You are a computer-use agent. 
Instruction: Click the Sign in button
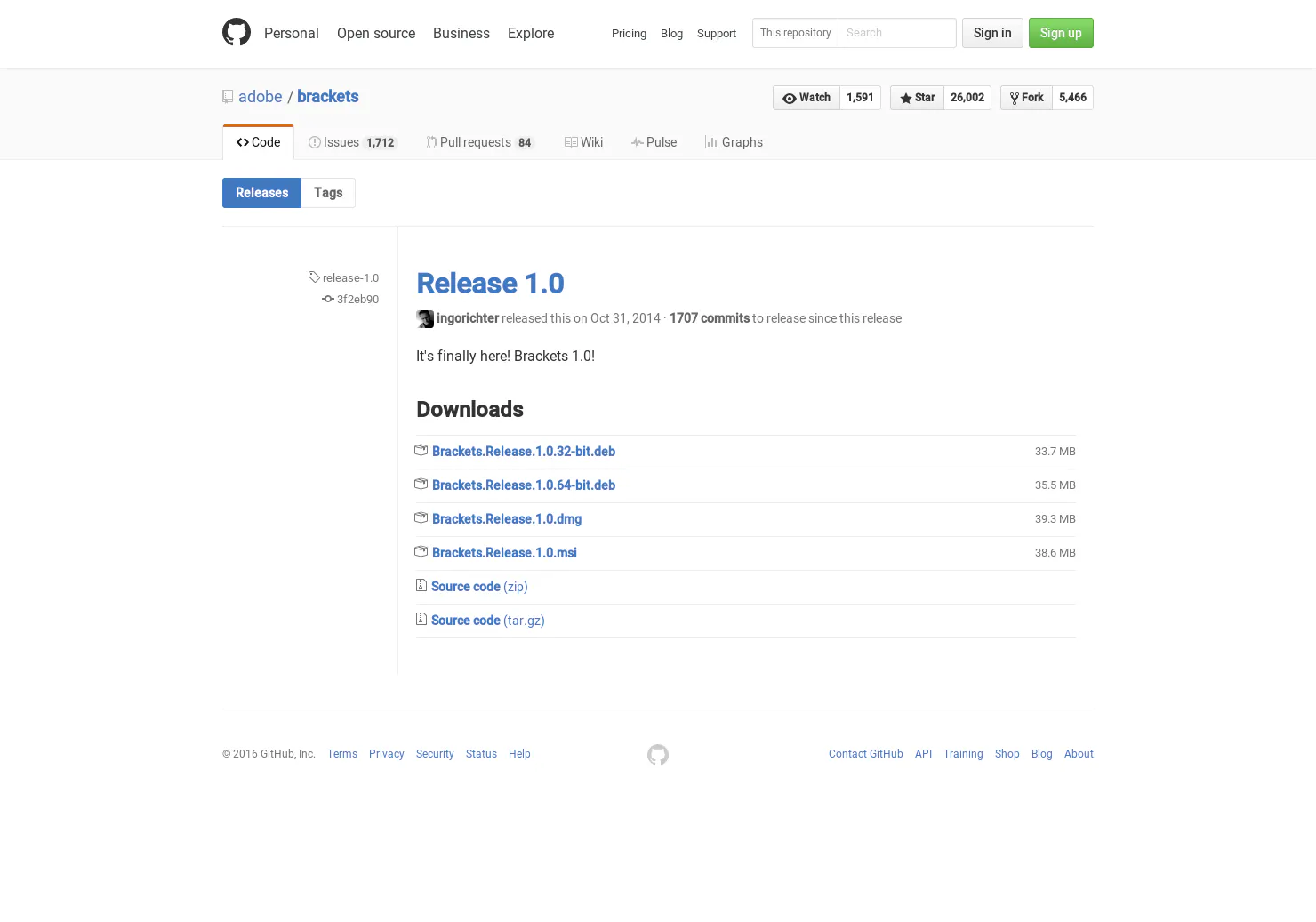tap(992, 33)
